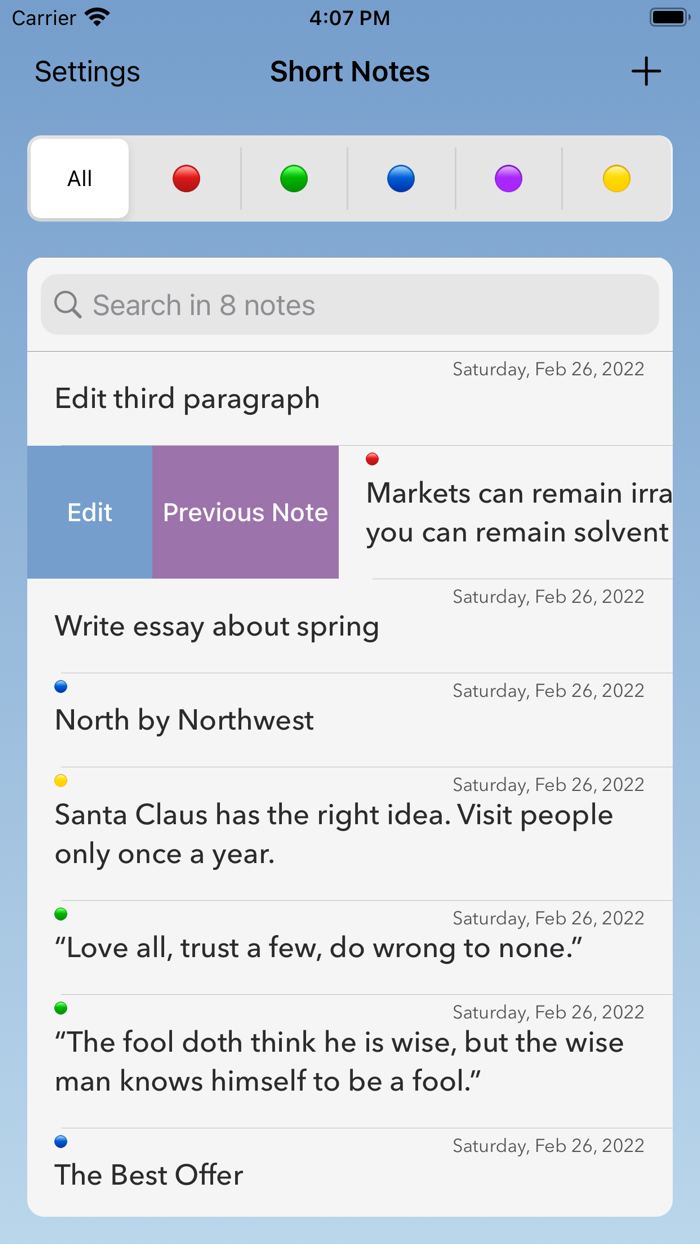Tap the Previous Note swipe action
The width and height of the screenshot is (700, 1244).
pyautogui.click(x=245, y=512)
